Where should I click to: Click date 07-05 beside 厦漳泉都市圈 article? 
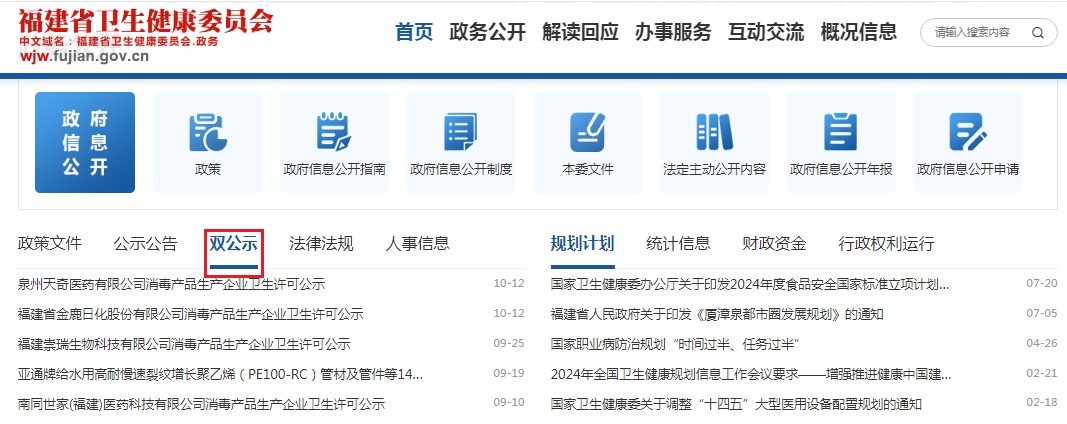click(x=1042, y=314)
